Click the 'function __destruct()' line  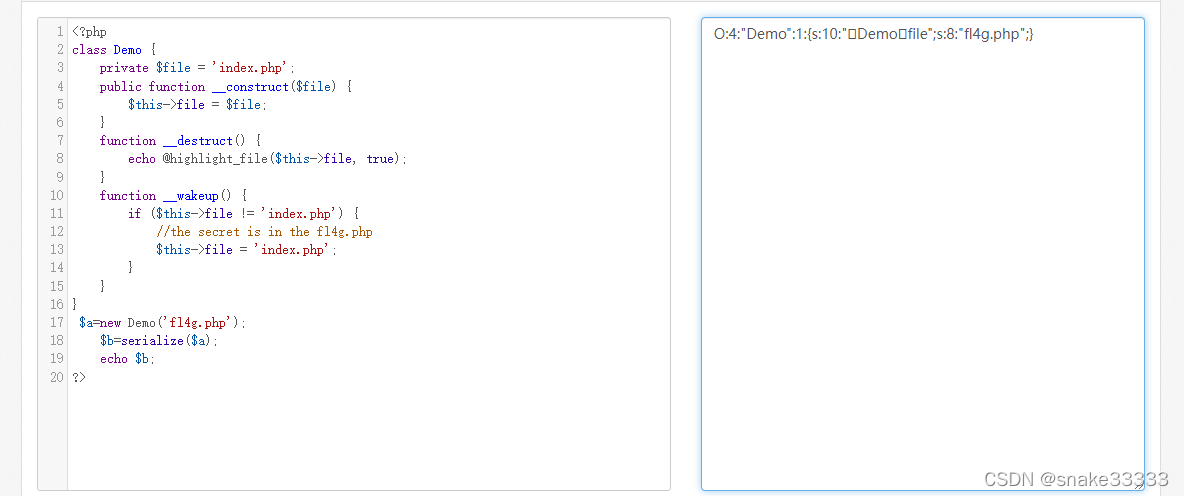tap(180, 140)
